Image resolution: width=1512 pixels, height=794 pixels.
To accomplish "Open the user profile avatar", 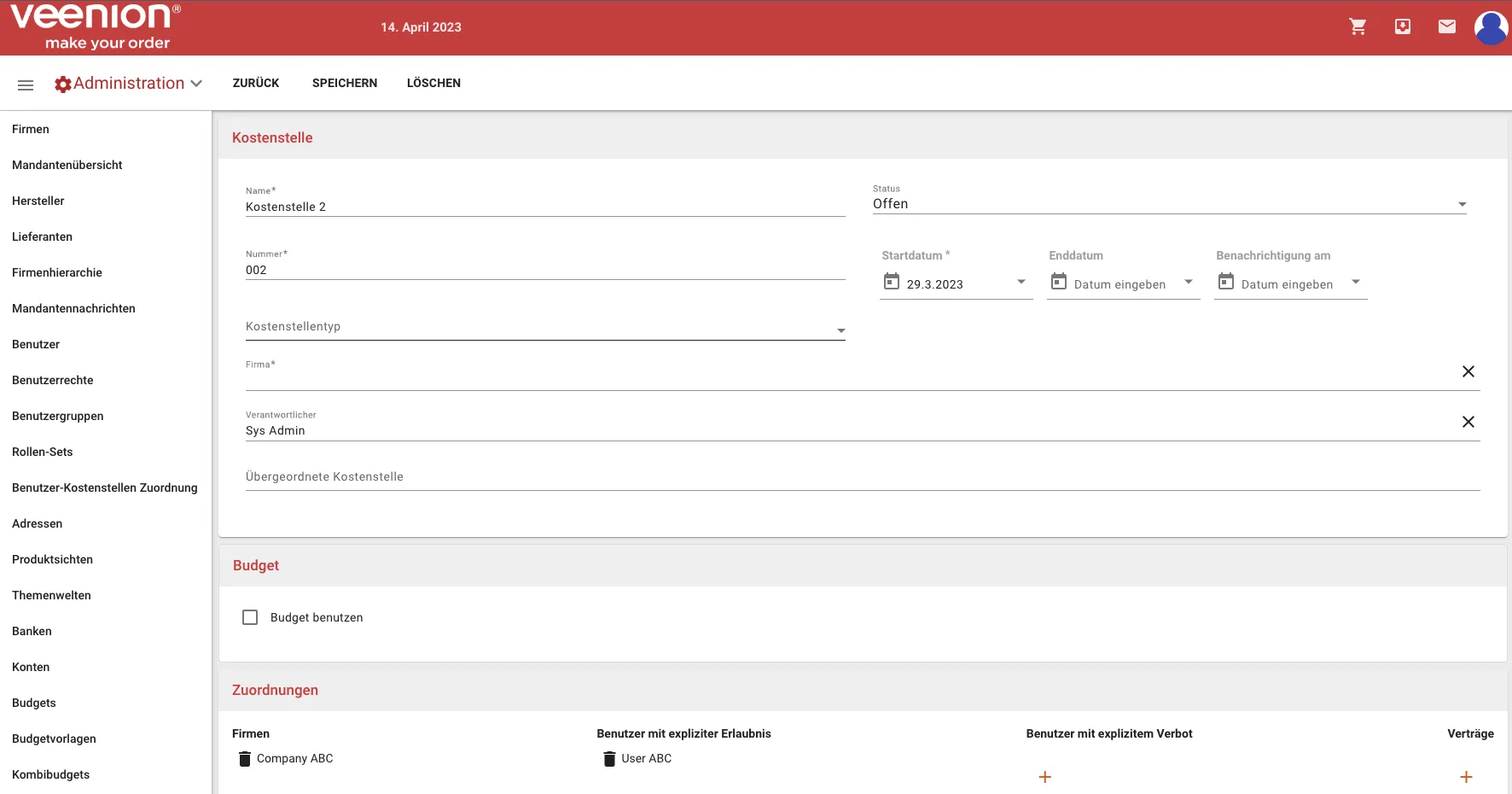I will (x=1491, y=28).
